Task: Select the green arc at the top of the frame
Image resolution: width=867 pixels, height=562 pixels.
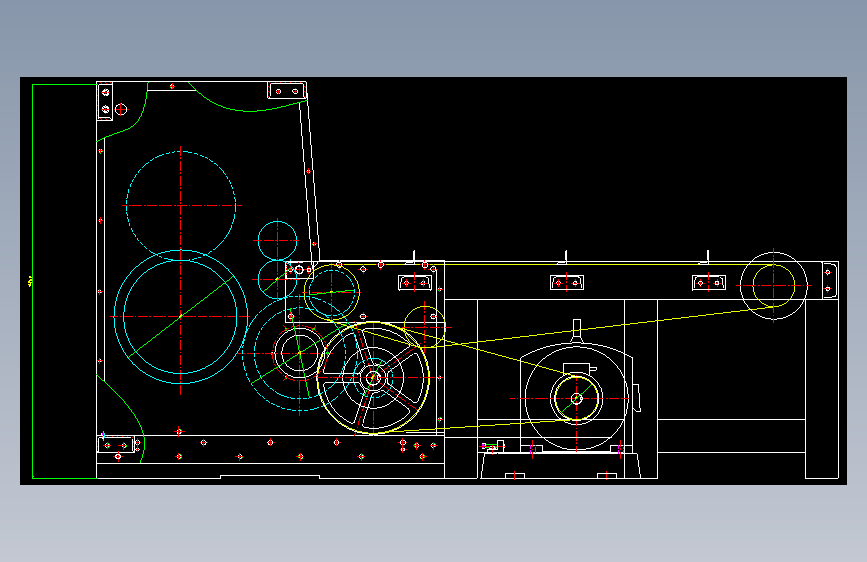Action: pos(246,98)
